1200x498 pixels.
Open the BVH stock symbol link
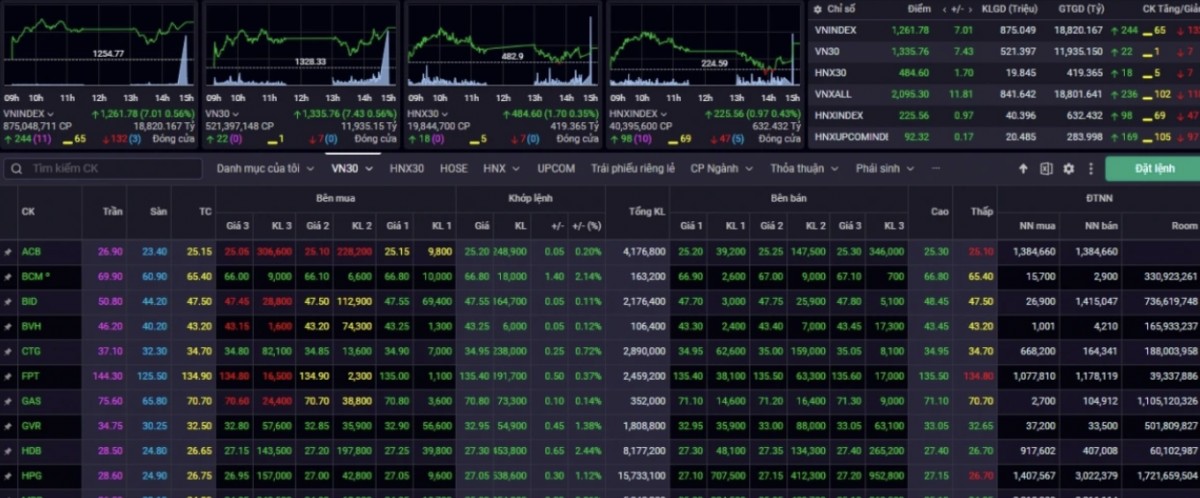point(31,326)
